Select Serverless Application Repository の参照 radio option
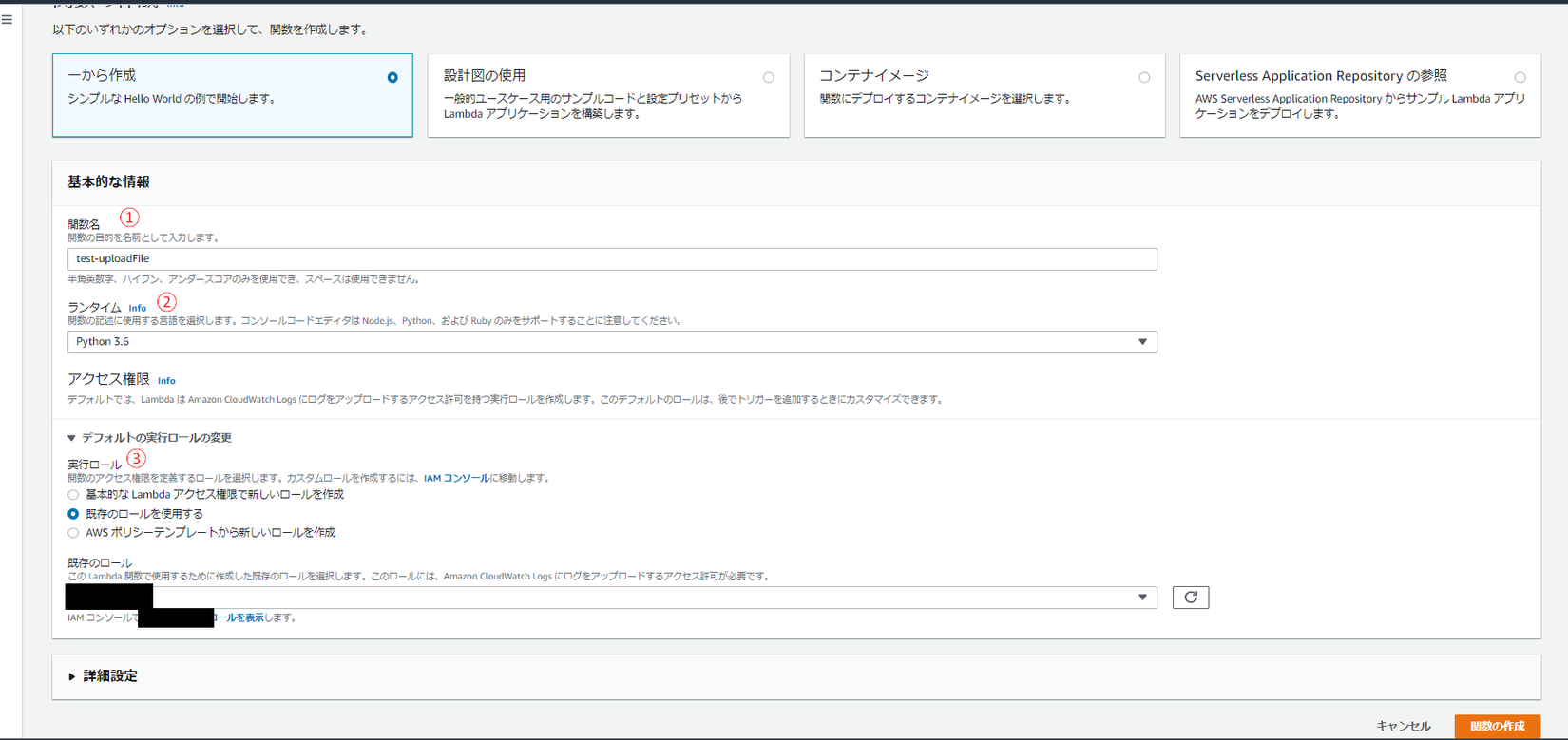Screen dimensions: 1568x740 1520,77
